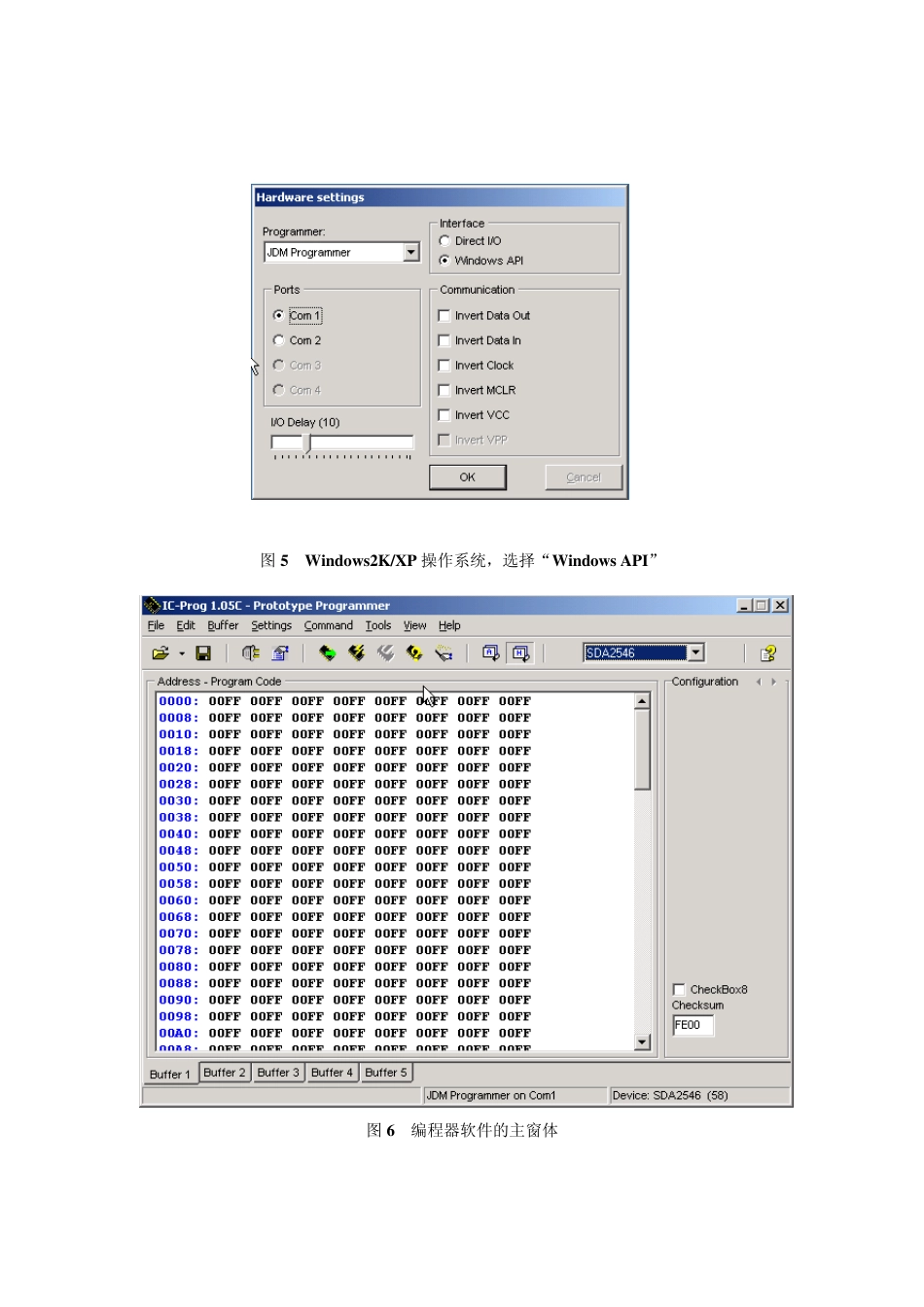Image resolution: width=924 pixels, height=1307 pixels.
Task: Click the program code scrollbar thumb
Action: point(642,749)
